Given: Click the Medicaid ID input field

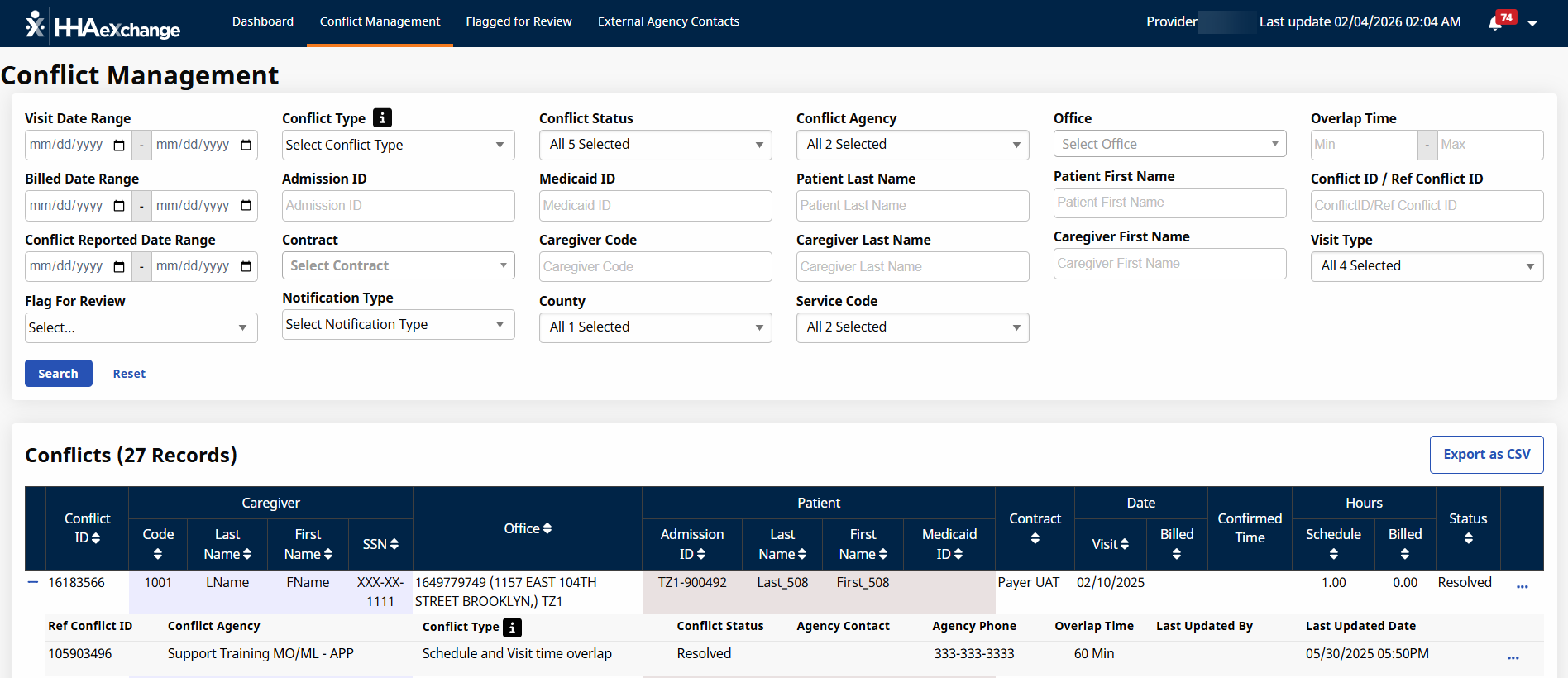Looking at the screenshot, I should pyautogui.click(x=655, y=206).
